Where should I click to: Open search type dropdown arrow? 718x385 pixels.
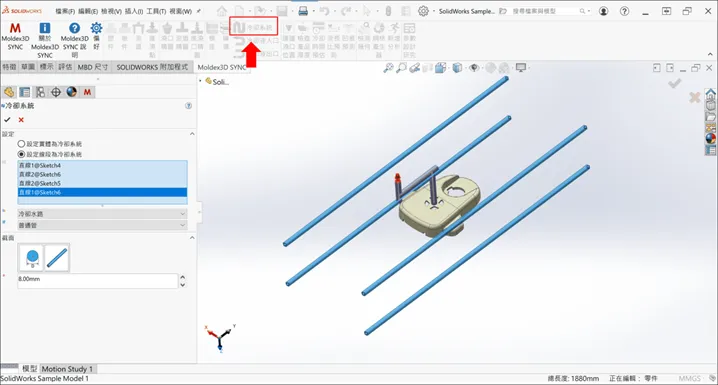(588, 11)
